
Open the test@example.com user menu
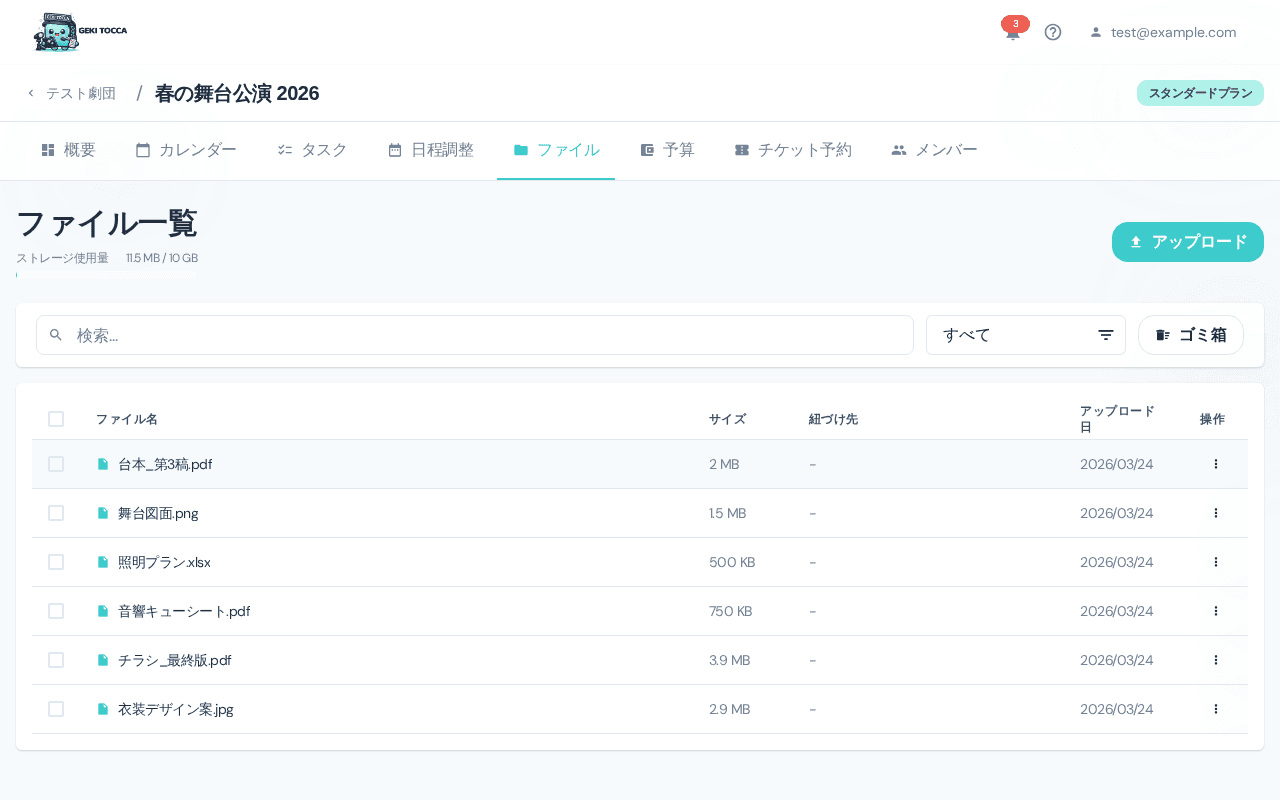coord(1163,32)
